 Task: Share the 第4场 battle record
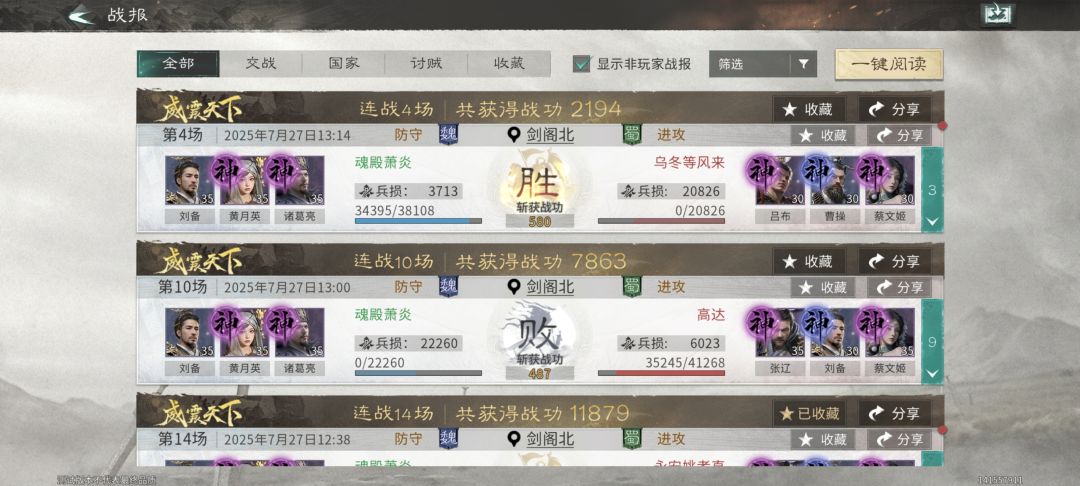[899, 136]
